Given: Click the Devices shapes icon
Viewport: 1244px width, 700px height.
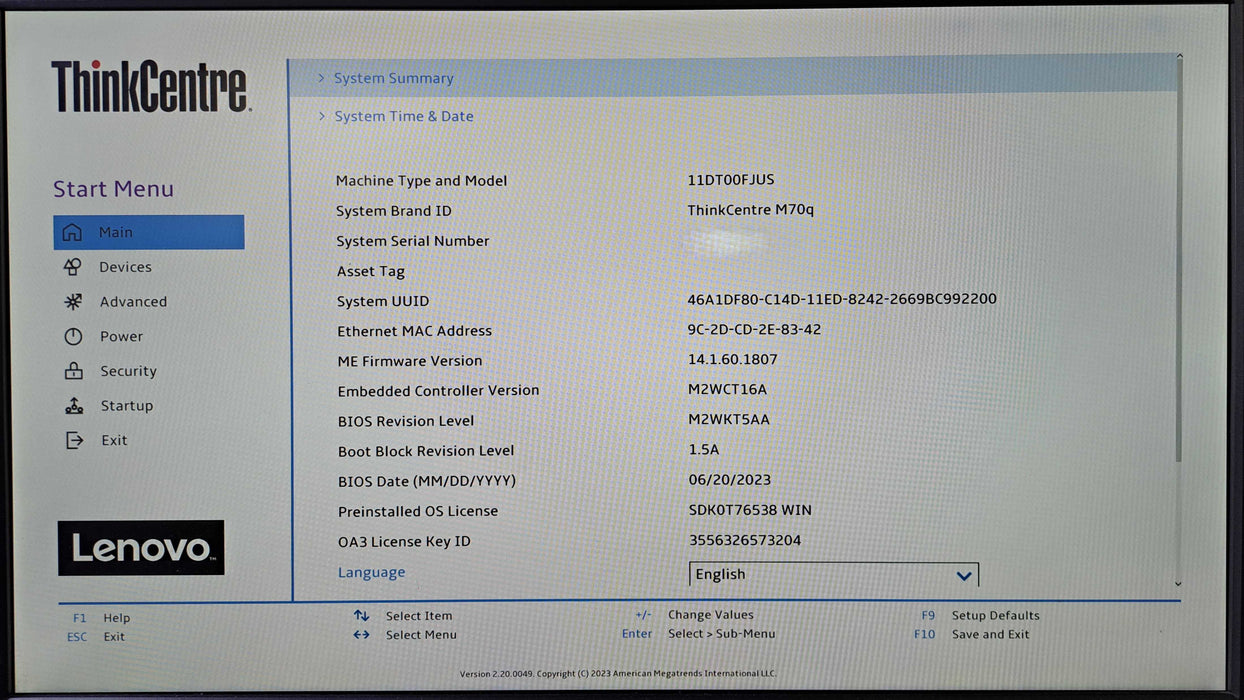Looking at the screenshot, I should click(73, 267).
